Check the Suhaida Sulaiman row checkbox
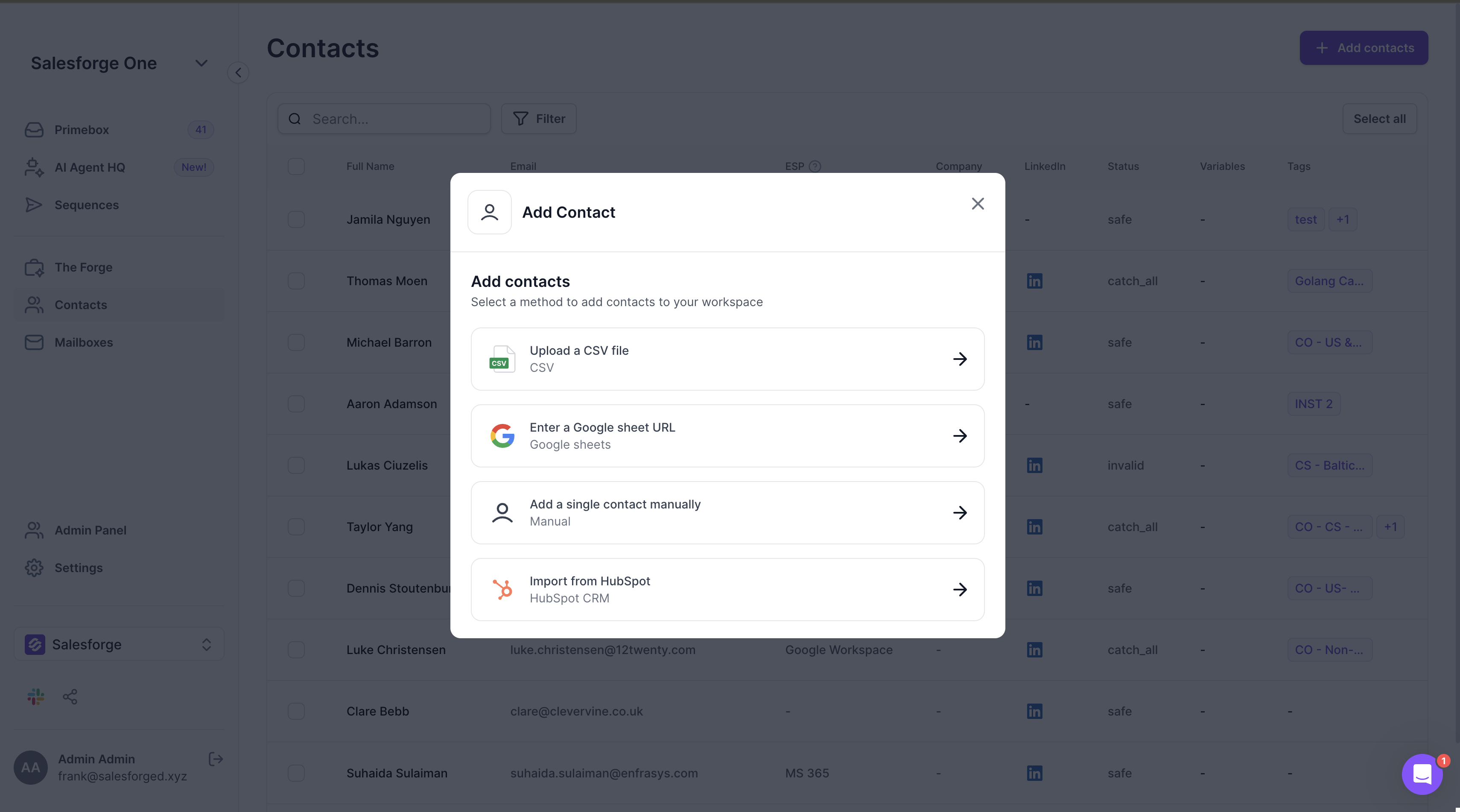Image resolution: width=1460 pixels, height=812 pixels. pyautogui.click(x=296, y=773)
